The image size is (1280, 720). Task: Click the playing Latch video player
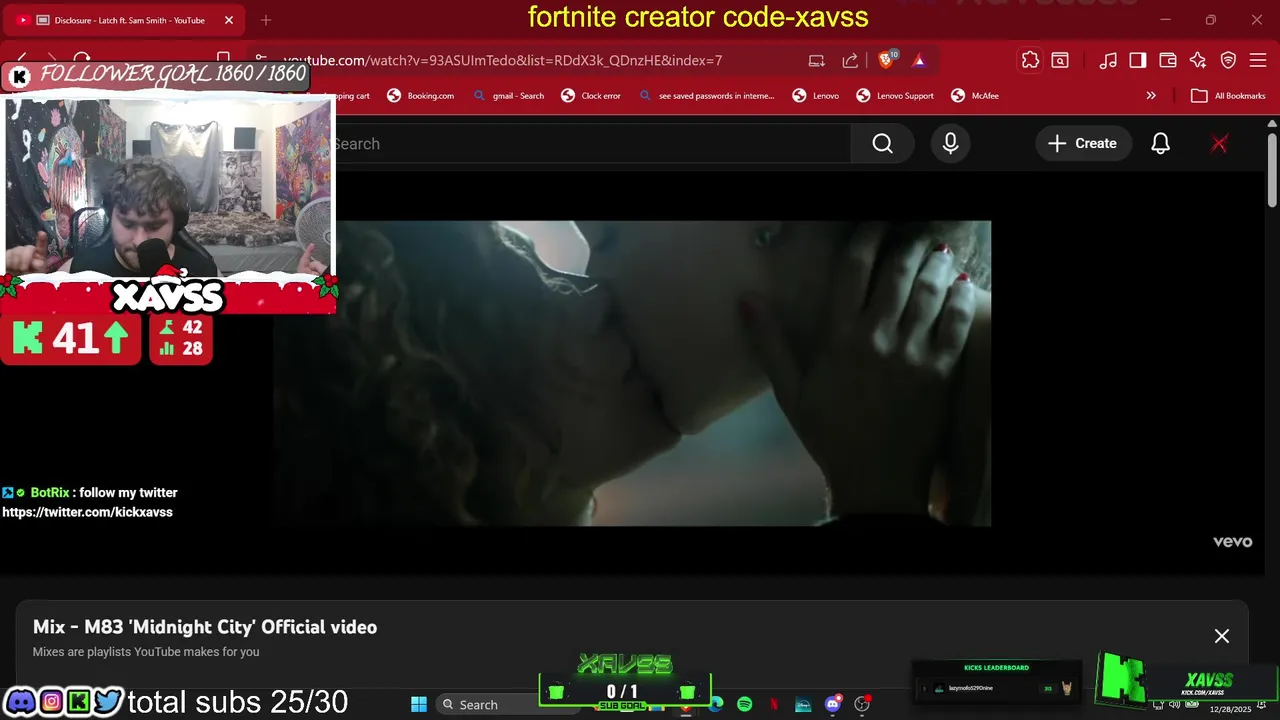pos(632,373)
